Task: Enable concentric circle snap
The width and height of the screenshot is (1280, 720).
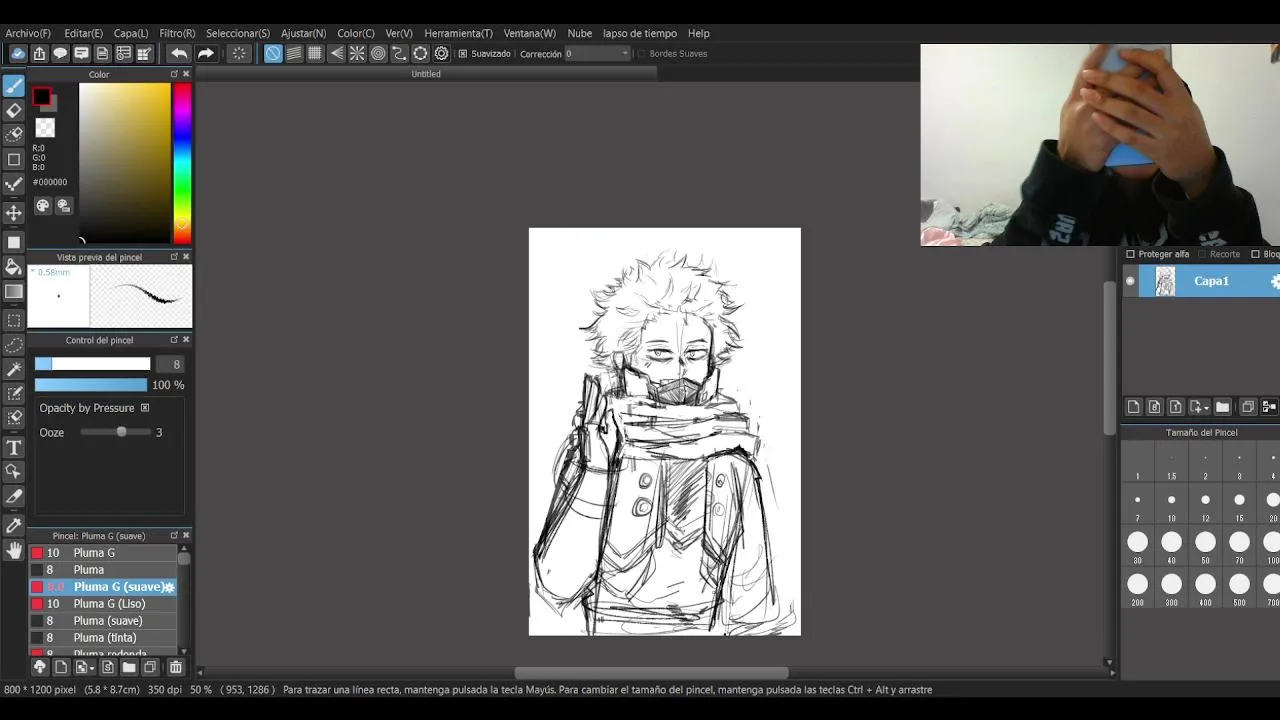Action: tap(378, 54)
